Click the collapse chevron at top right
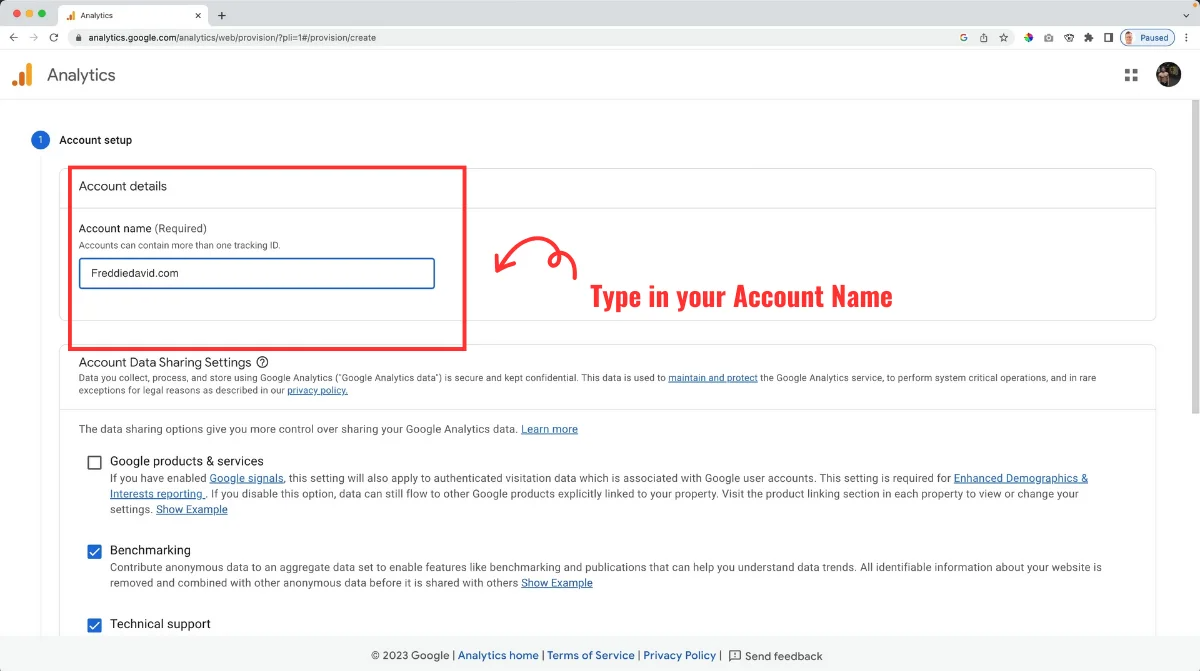 [1186, 14]
